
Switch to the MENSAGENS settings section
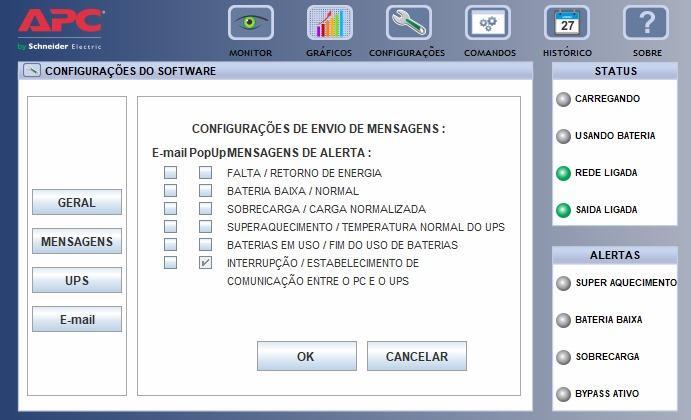pos(77,241)
